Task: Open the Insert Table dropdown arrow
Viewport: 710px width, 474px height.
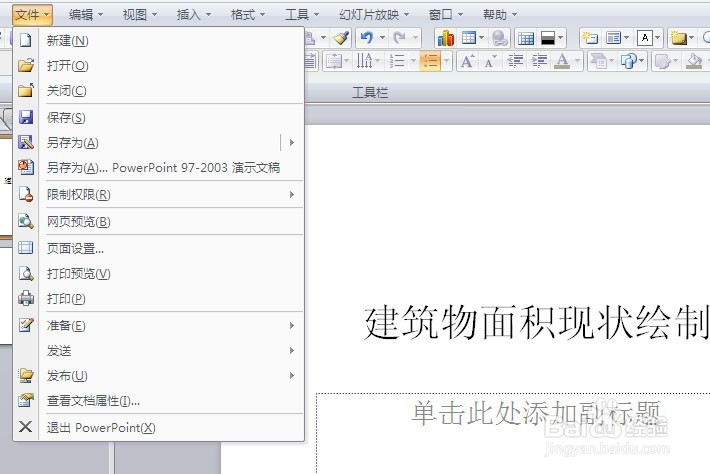Action: pyautogui.click(x=481, y=38)
